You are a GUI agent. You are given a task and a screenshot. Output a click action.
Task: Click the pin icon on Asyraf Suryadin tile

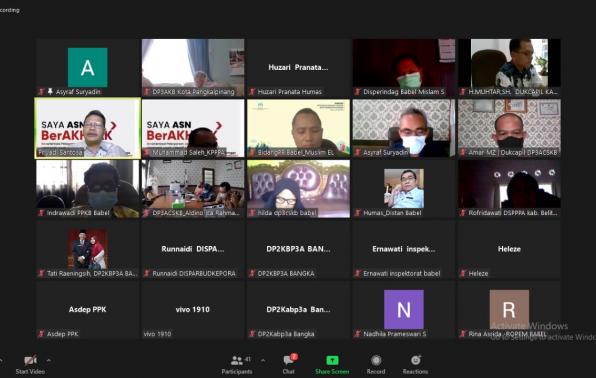[x=50, y=92]
